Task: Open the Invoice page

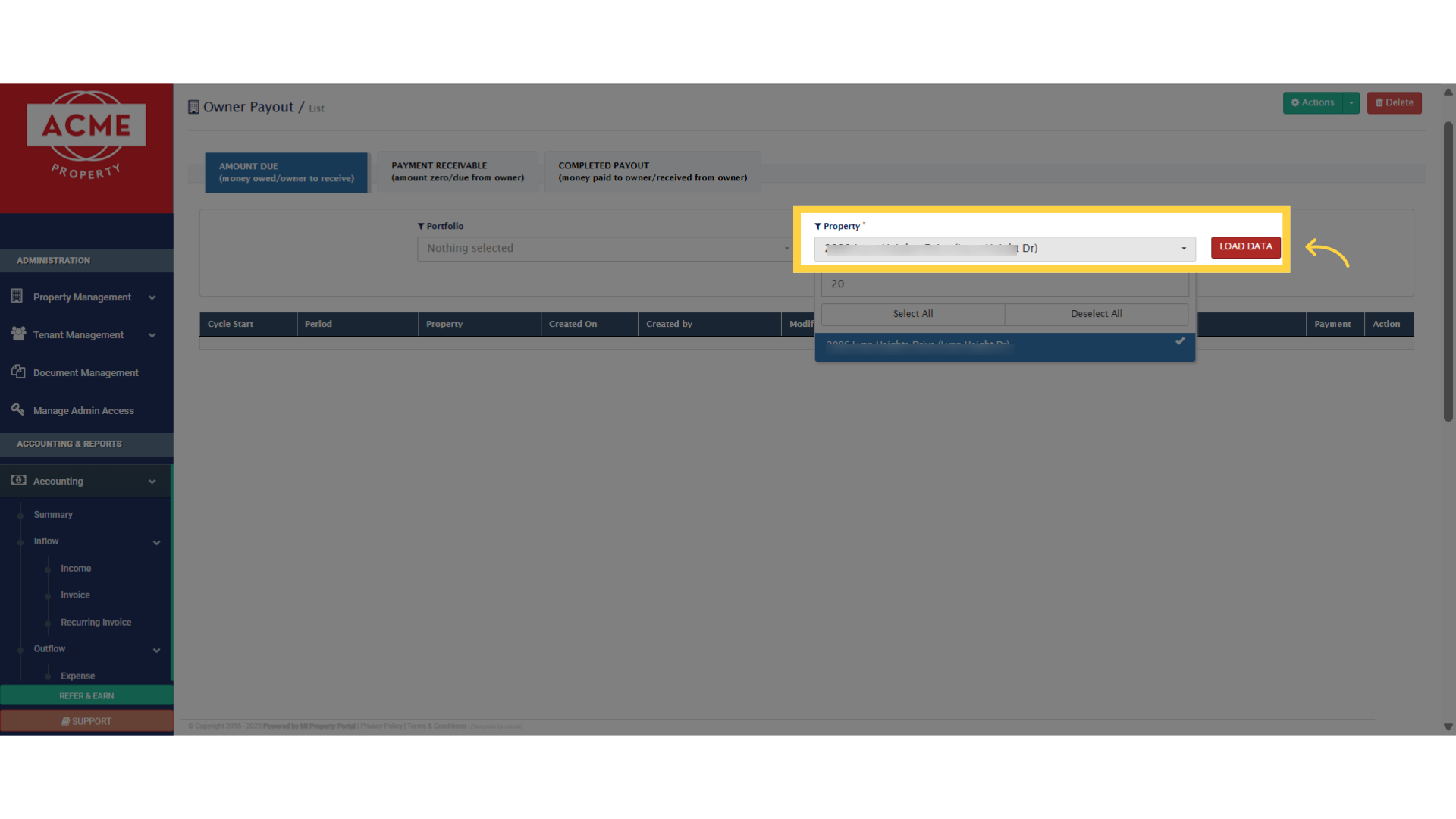Action: [x=75, y=595]
